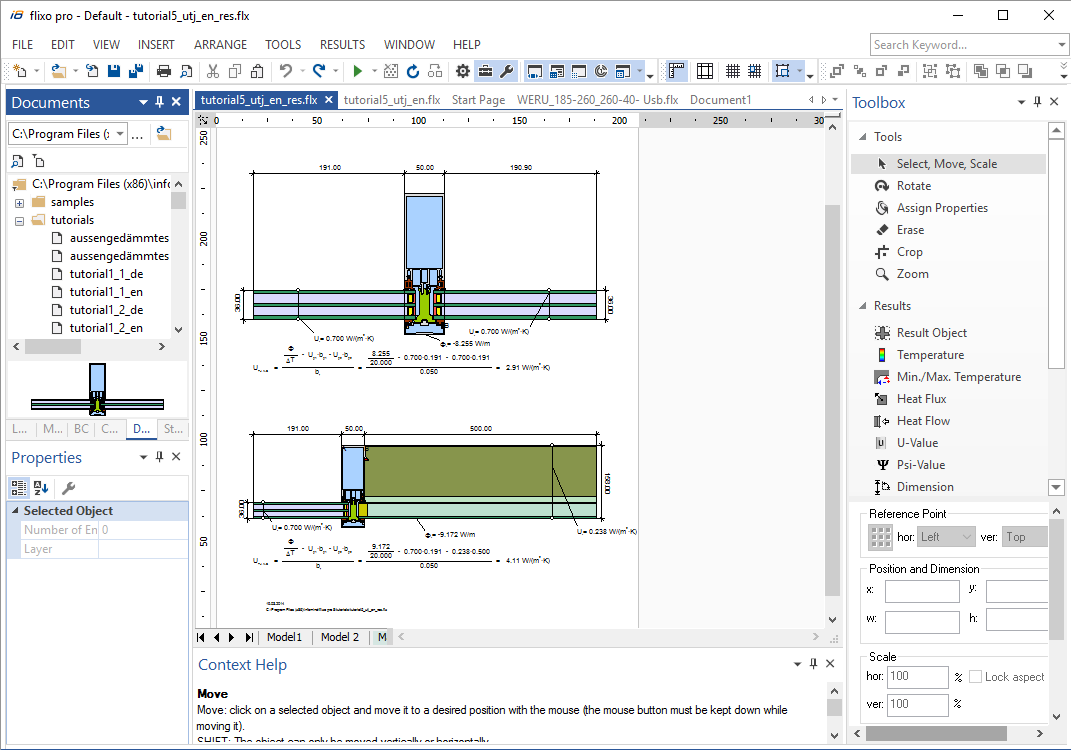Collapse the tutorials folder node
This screenshot has width=1071, height=750.
coord(19,221)
